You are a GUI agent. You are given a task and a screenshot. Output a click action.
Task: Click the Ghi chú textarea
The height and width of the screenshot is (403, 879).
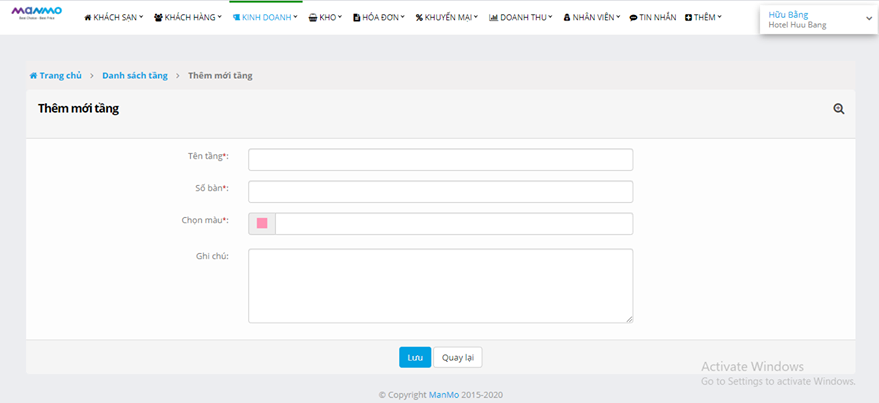coord(440,286)
